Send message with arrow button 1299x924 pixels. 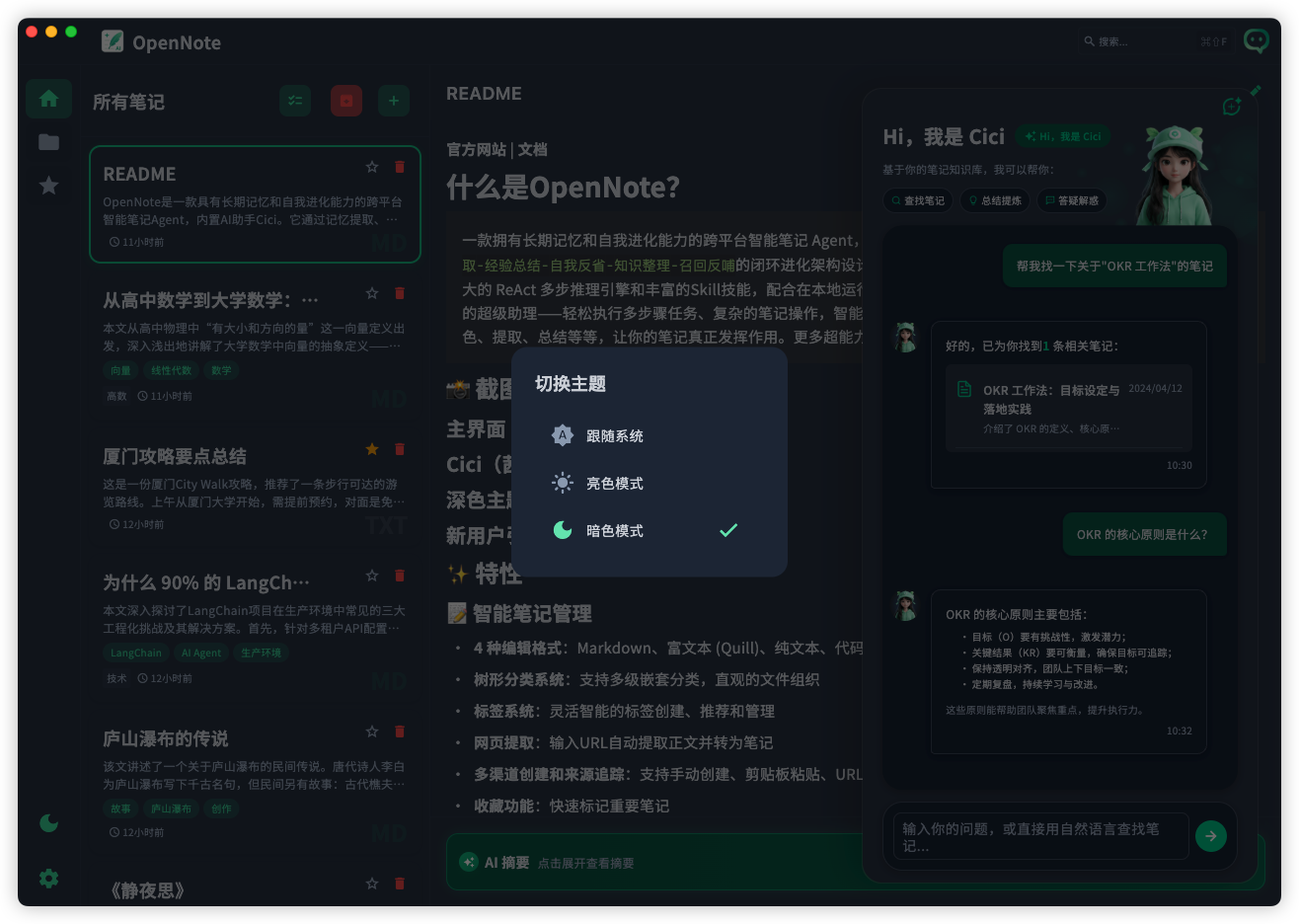[1211, 836]
